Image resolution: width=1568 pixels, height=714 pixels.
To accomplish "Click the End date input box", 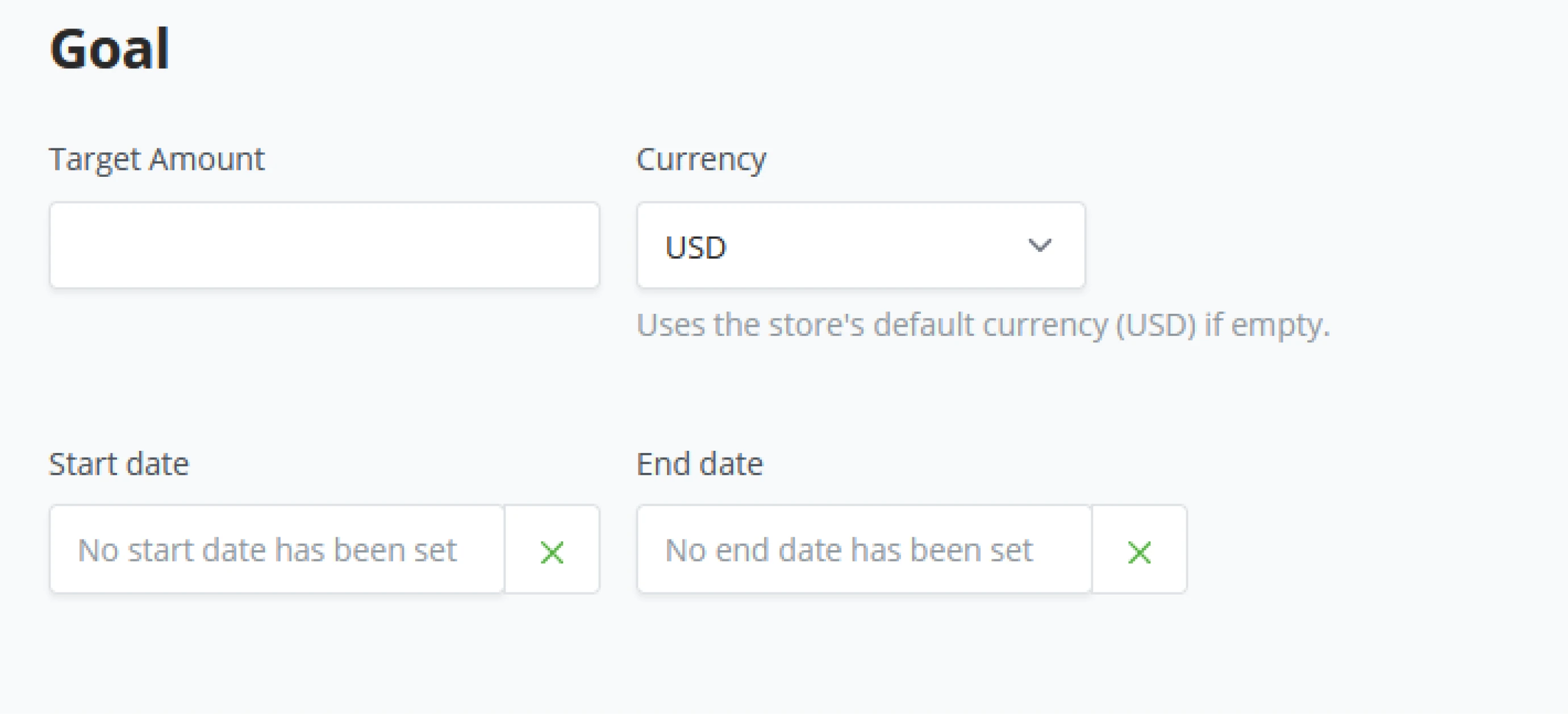I will [864, 550].
